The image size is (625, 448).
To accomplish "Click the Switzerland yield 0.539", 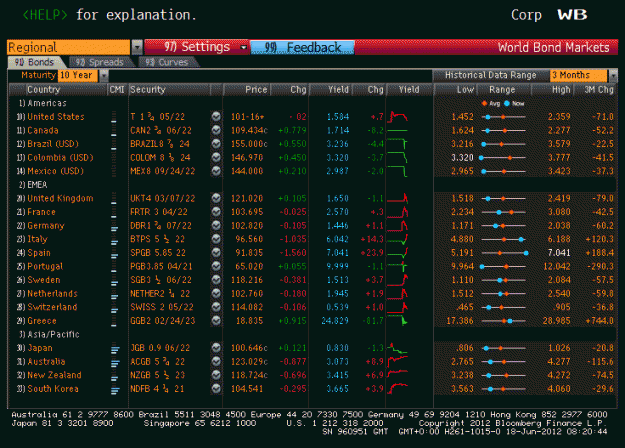I will click(x=337, y=307).
